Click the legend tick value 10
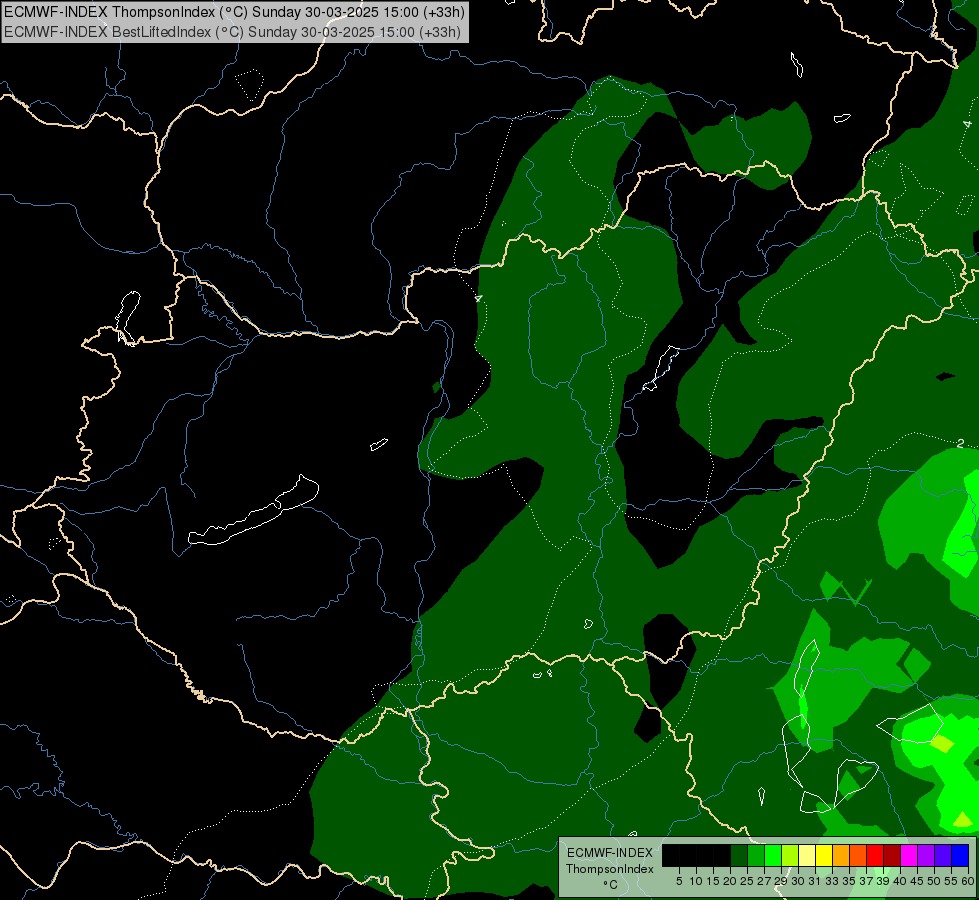979x900 pixels. click(696, 881)
